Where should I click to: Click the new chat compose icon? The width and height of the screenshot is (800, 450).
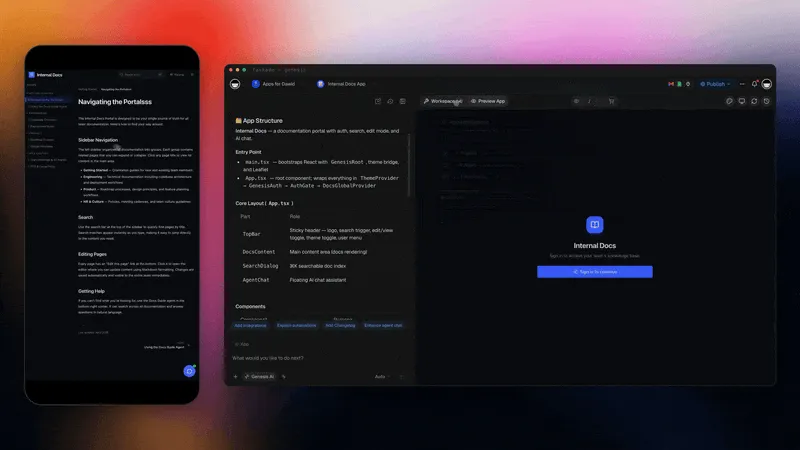click(x=378, y=101)
